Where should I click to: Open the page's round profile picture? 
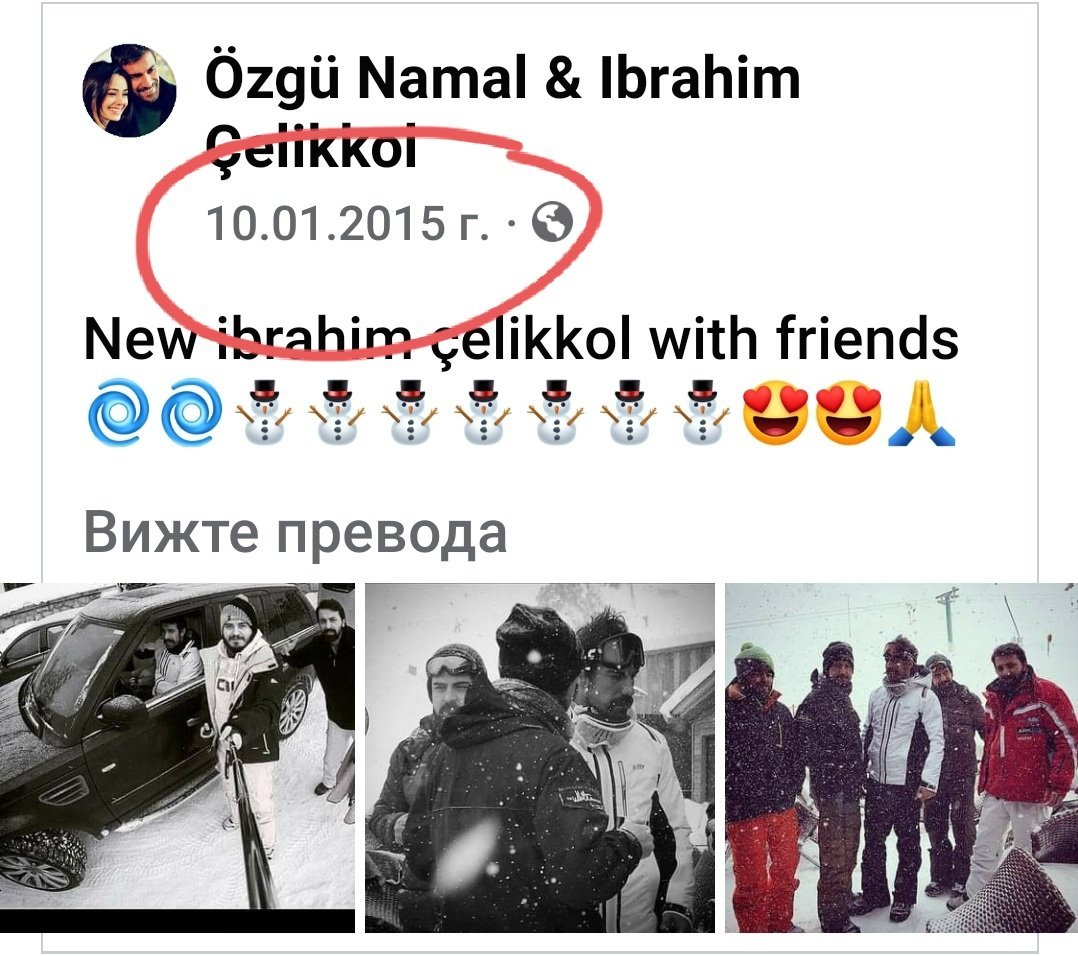[x=129, y=91]
